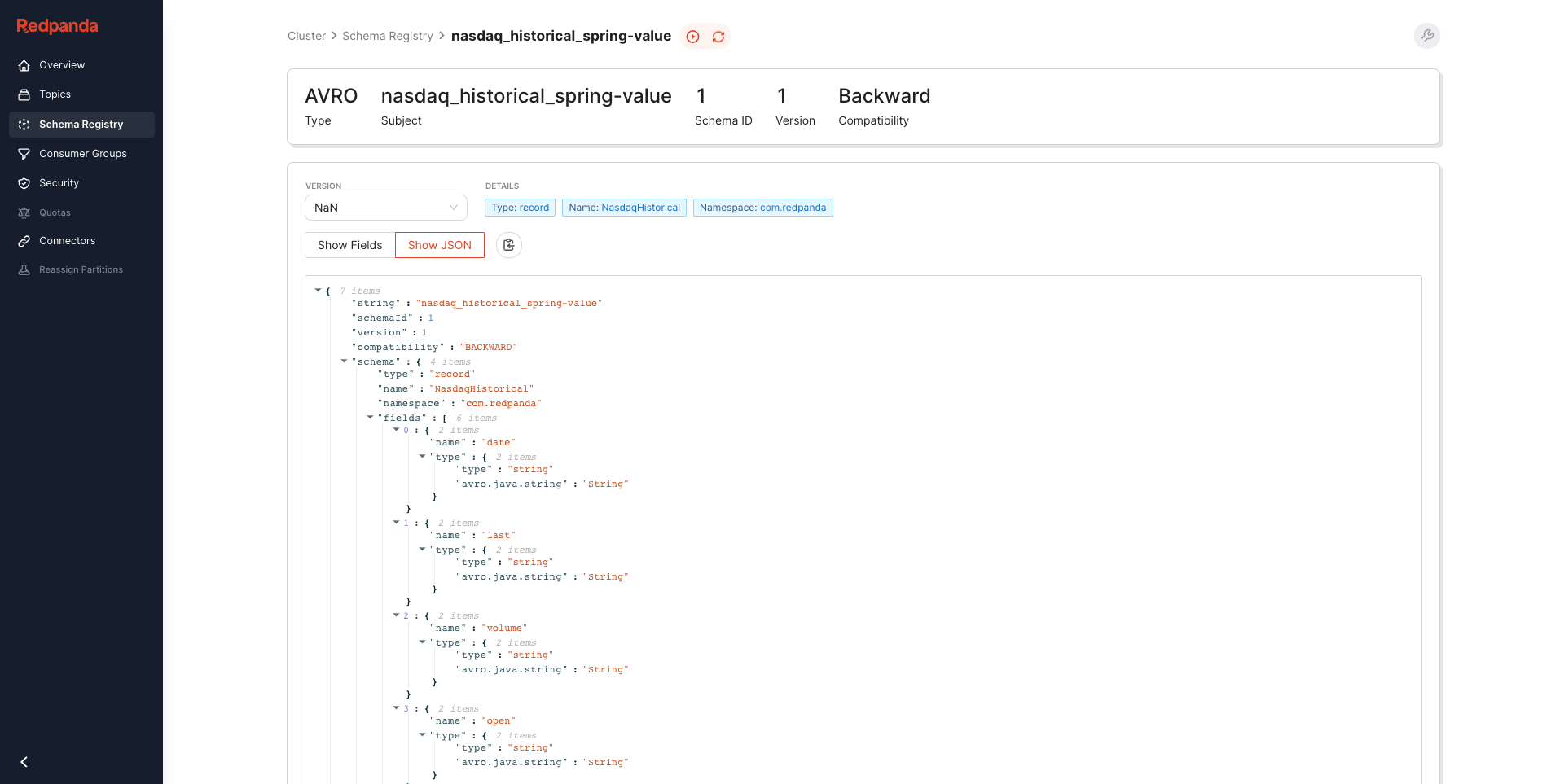Click the Schema Registry icon

pos(24,125)
